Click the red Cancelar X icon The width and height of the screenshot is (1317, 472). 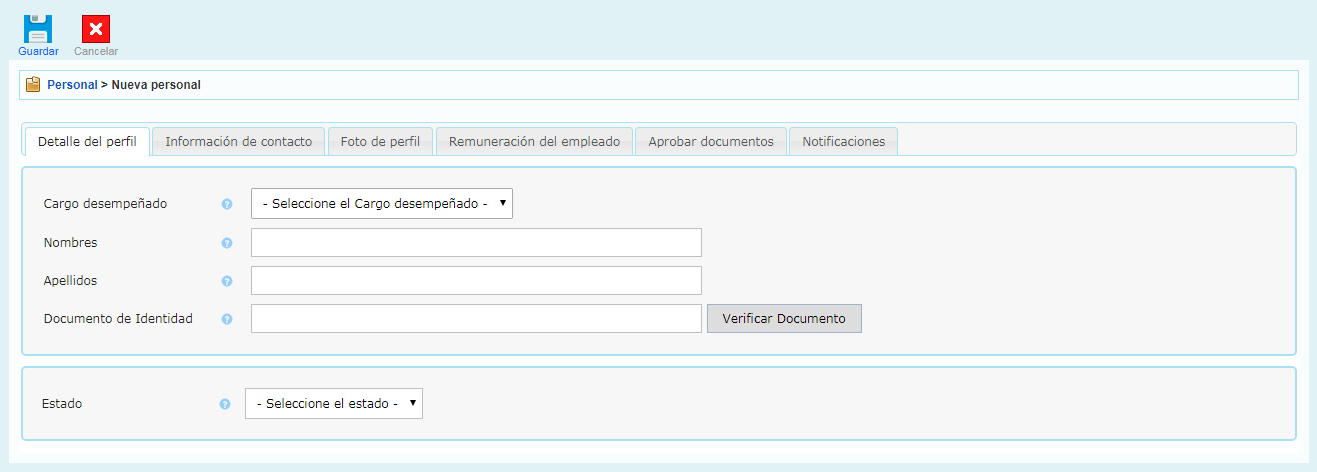point(96,29)
